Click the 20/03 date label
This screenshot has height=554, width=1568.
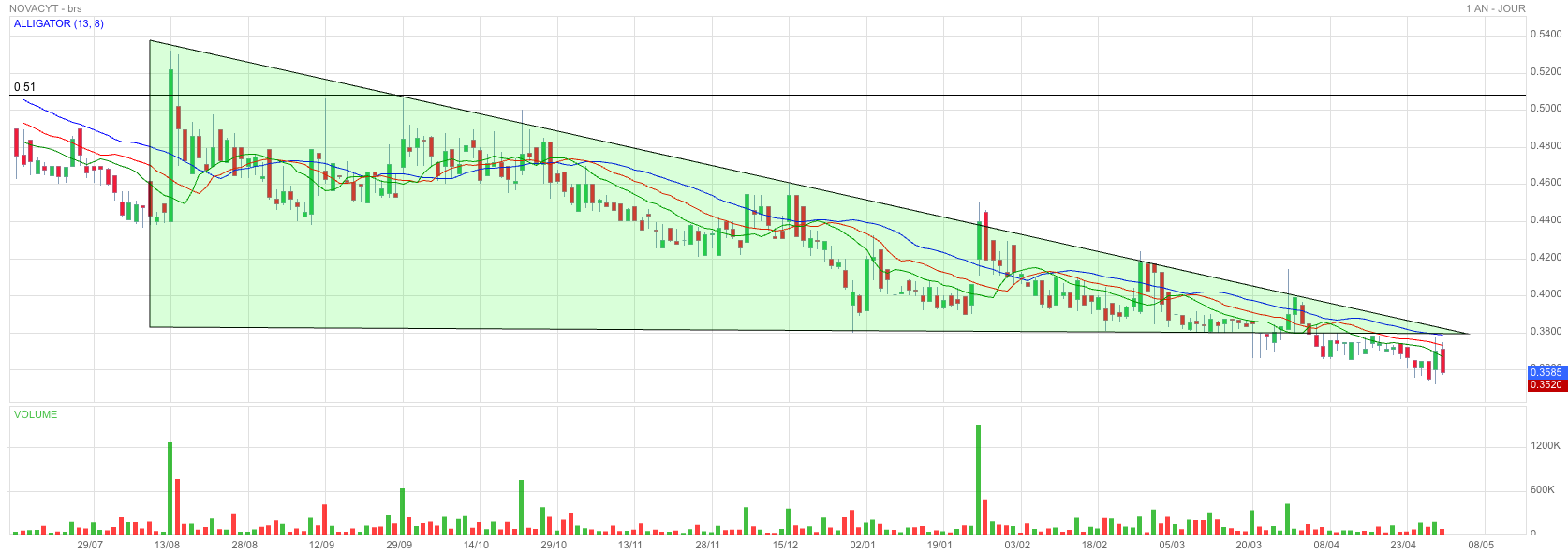coord(1250,545)
